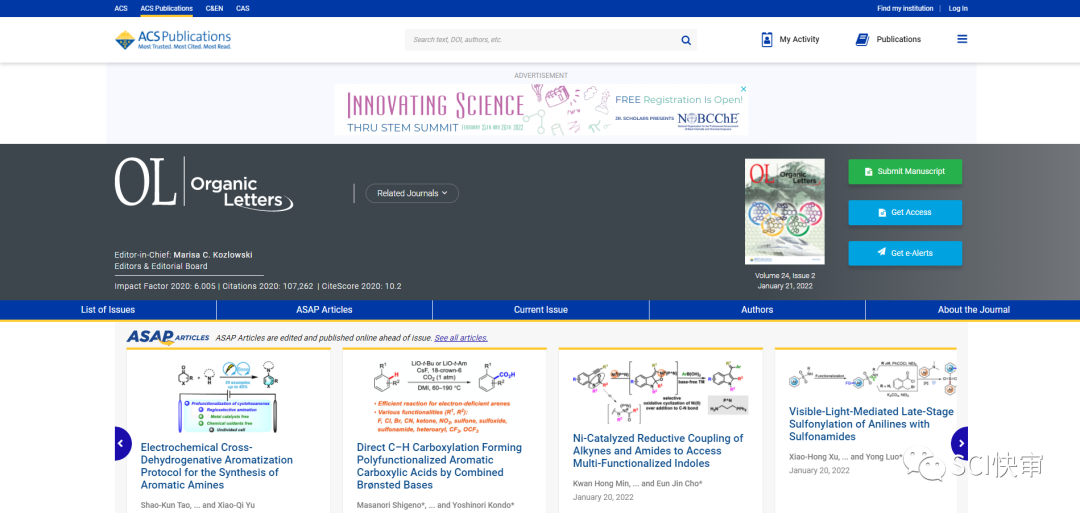The width and height of the screenshot is (1080, 513).
Task: Focus the search text input field
Action: click(540, 40)
